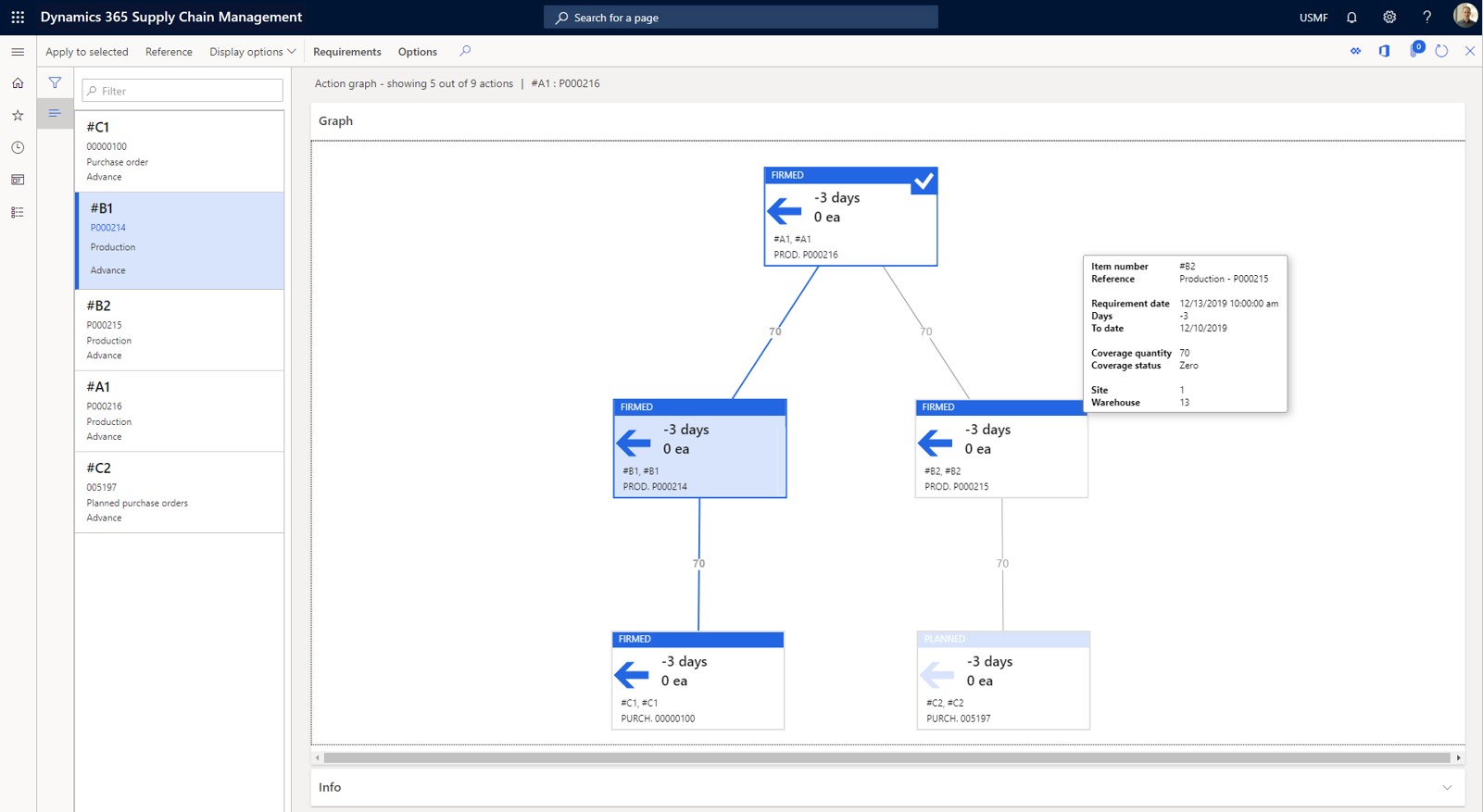Viewport: 1483px width, 812px height.
Task: Expand the navigation pane hamburger icon
Action: coord(18,52)
